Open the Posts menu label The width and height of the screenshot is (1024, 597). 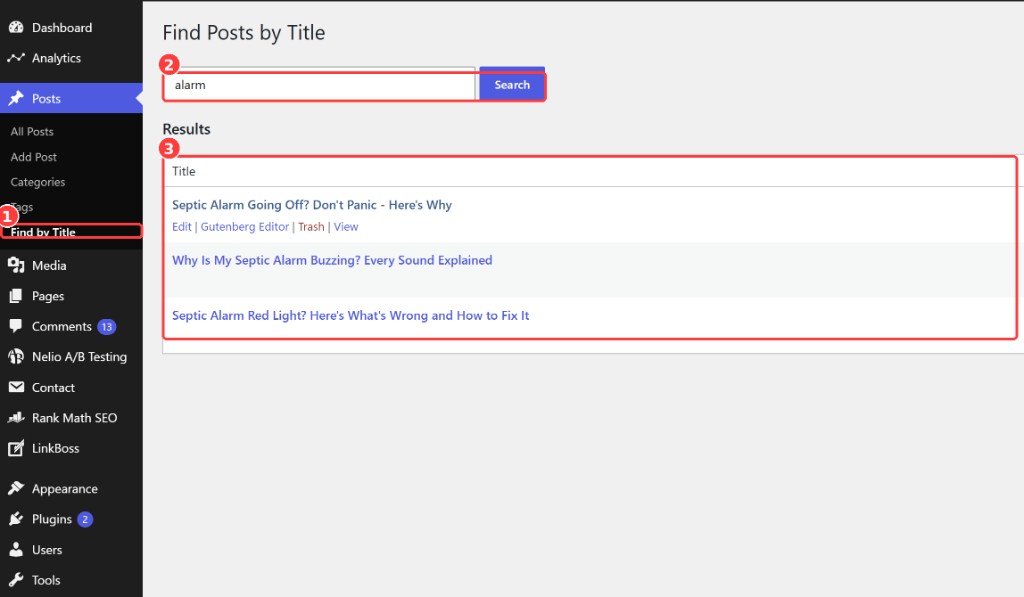pos(46,99)
